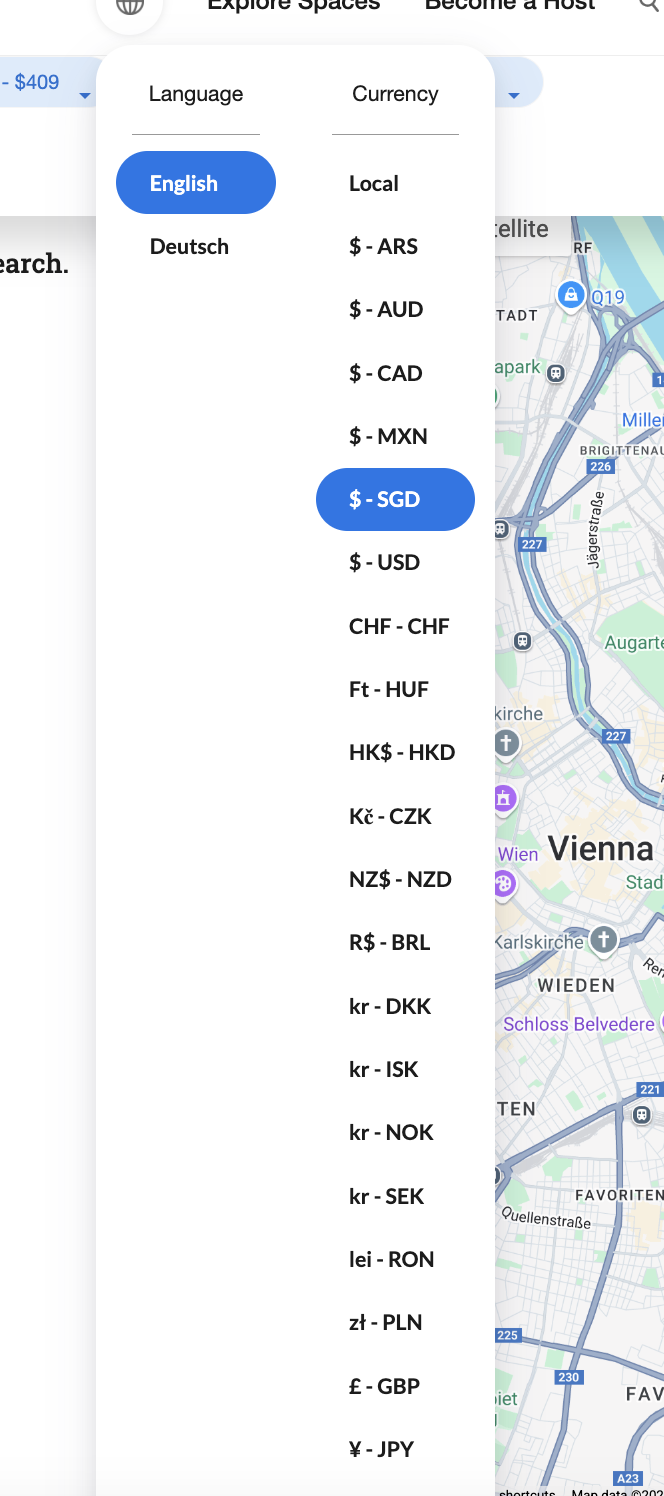The width and height of the screenshot is (664, 1496).
Task: Click the Schloss Belvedere map label
Action: (x=579, y=1024)
